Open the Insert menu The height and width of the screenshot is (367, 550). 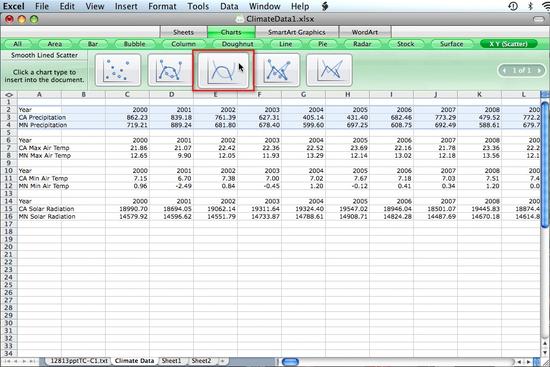[126, 6]
